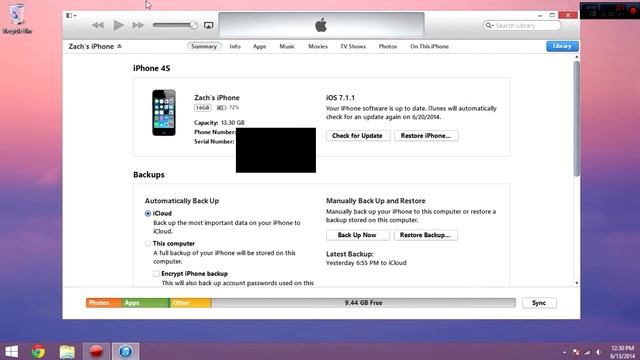Click the battery level indicator icon

(221, 108)
